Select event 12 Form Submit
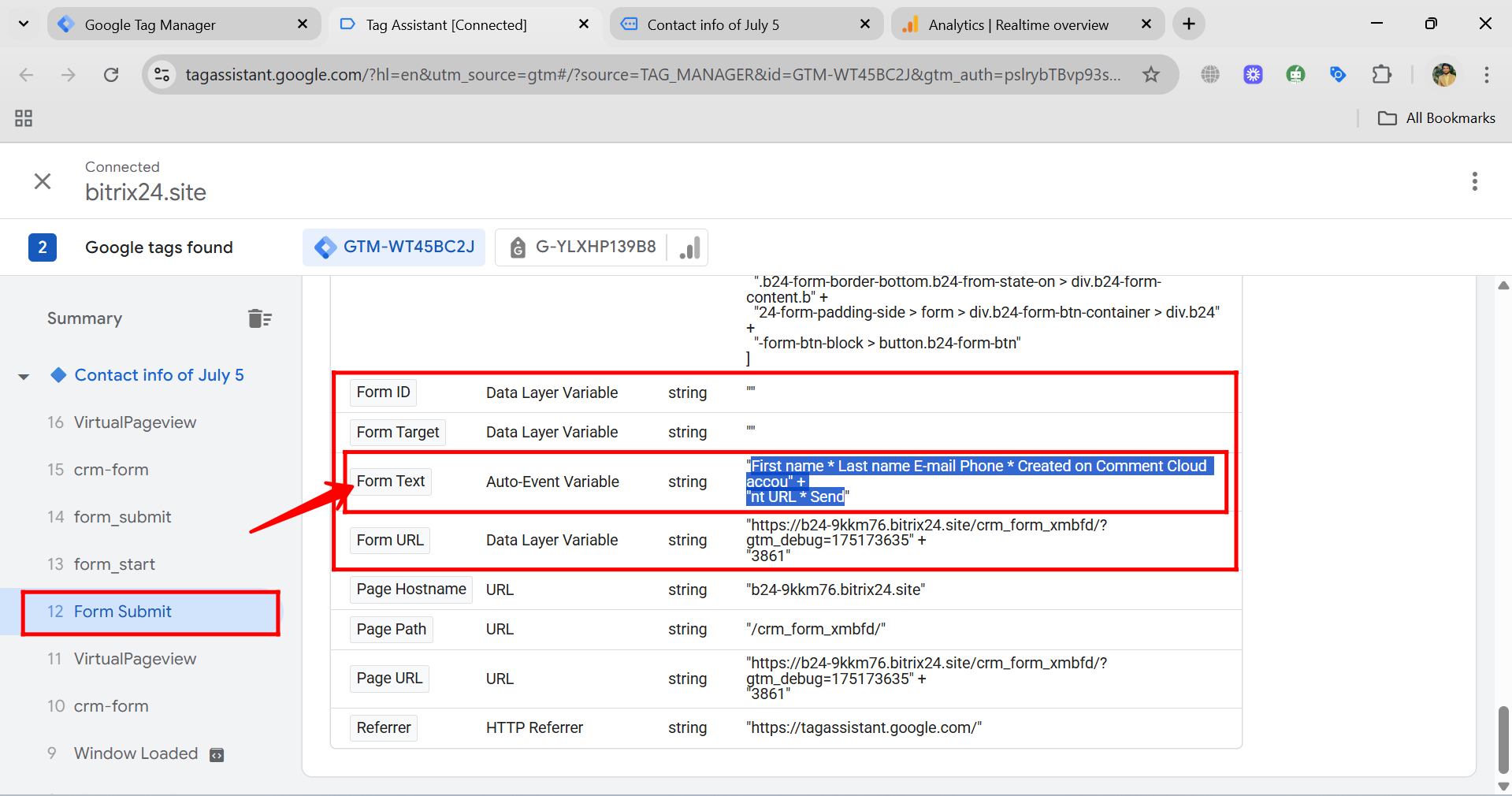This screenshot has width=1512, height=796. coord(122,612)
